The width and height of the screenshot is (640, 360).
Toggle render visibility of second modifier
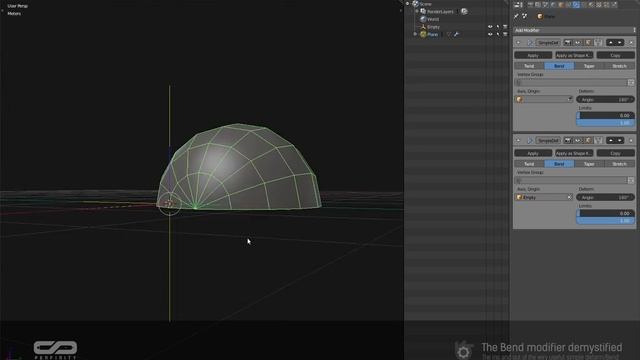coord(567,140)
